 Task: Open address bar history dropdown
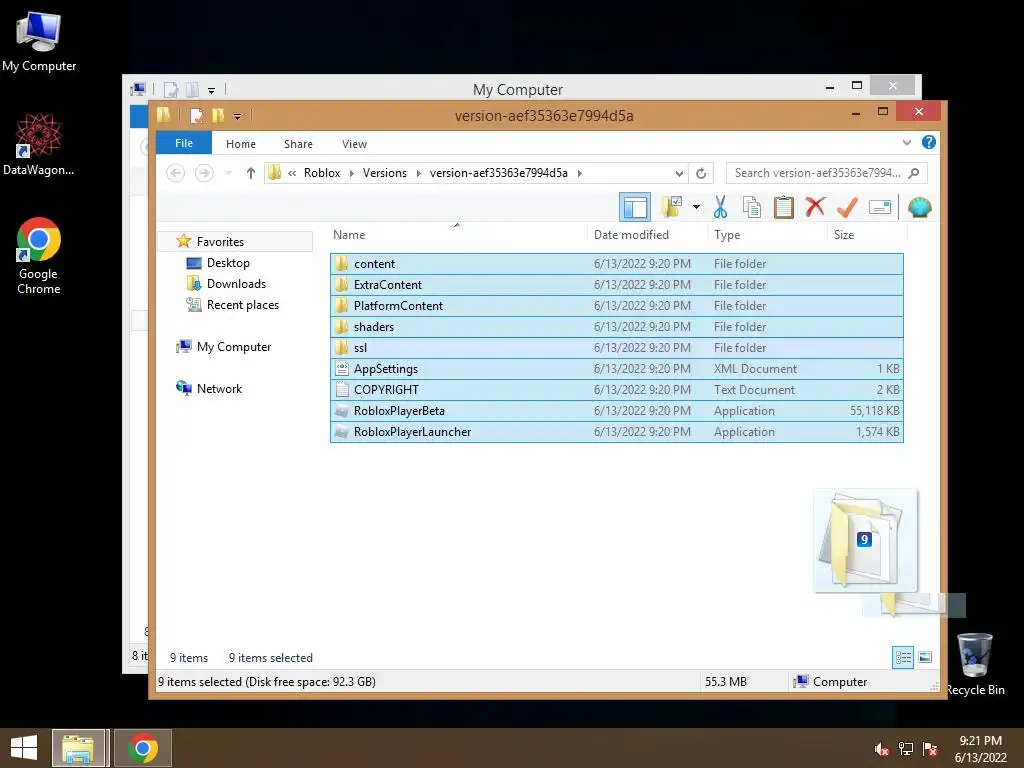pyautogui.click(x=679, y=173)
